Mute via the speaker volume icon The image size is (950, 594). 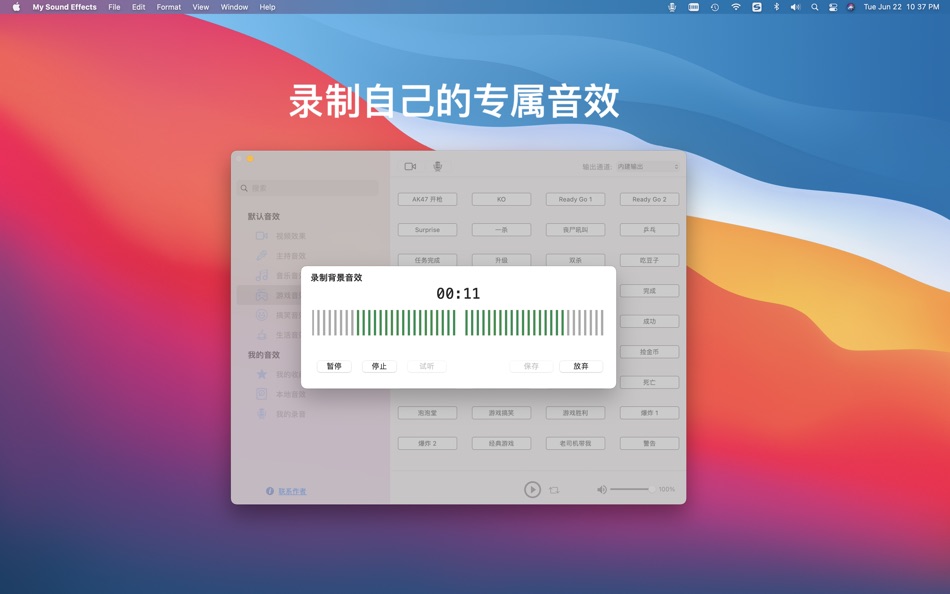[x=602, y=489]
